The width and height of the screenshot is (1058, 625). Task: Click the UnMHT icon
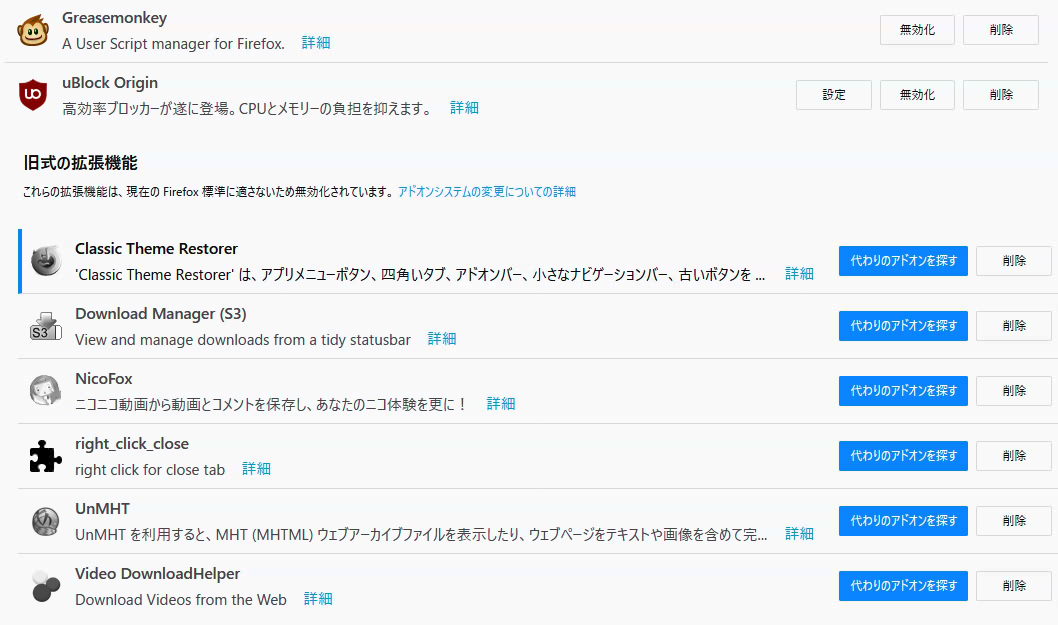[x=46, y=521]
